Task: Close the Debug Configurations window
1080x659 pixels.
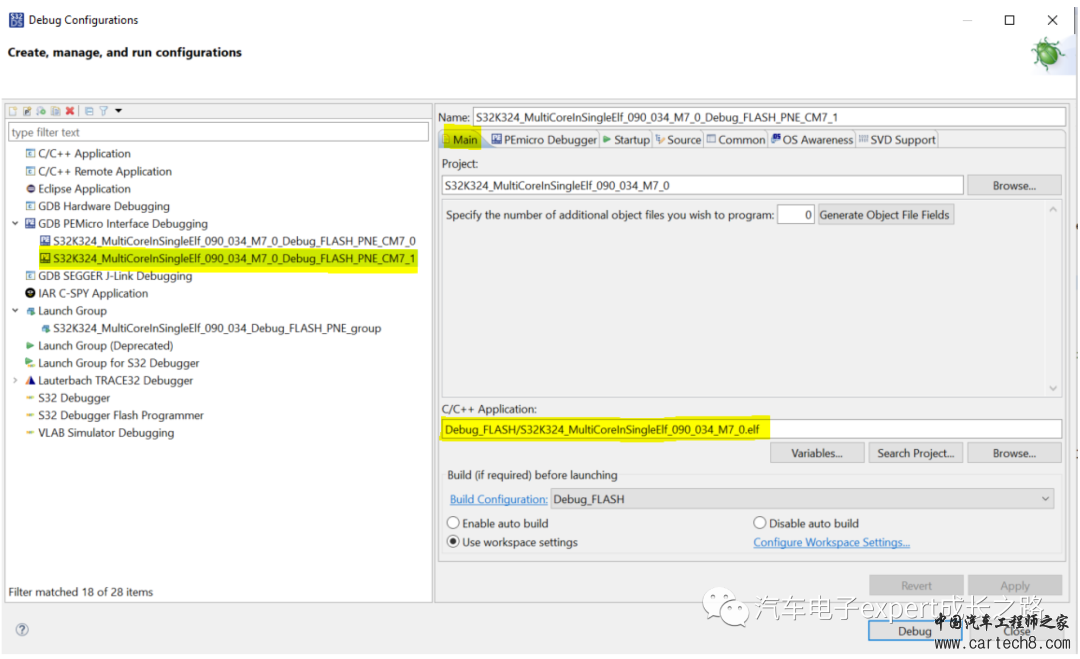Action: coord(1052,20)
